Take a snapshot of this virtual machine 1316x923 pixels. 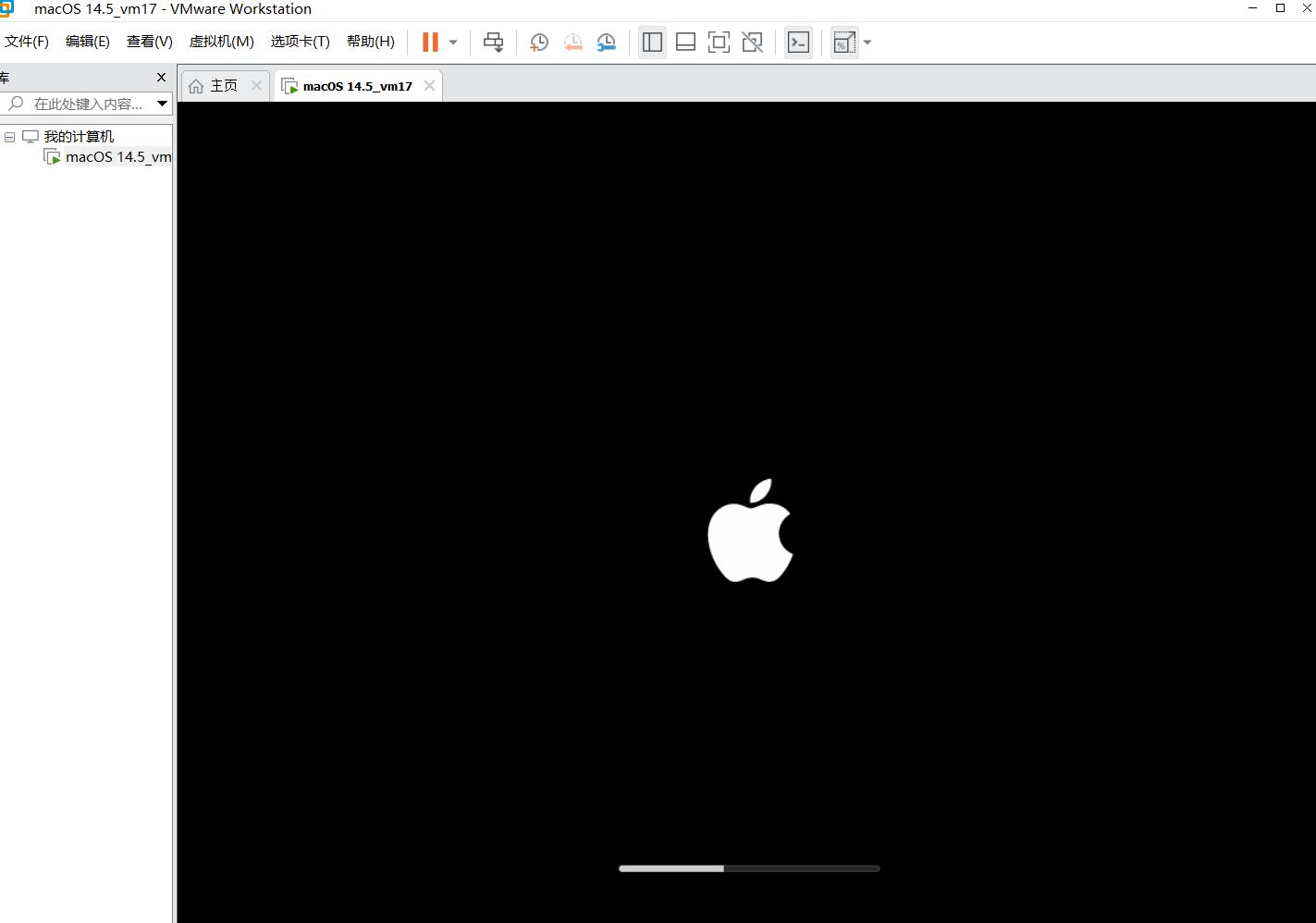539,43
